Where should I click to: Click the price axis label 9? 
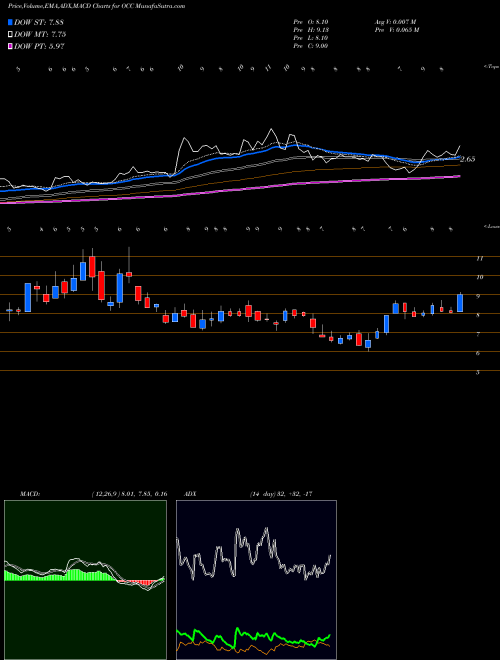point(478,296)
